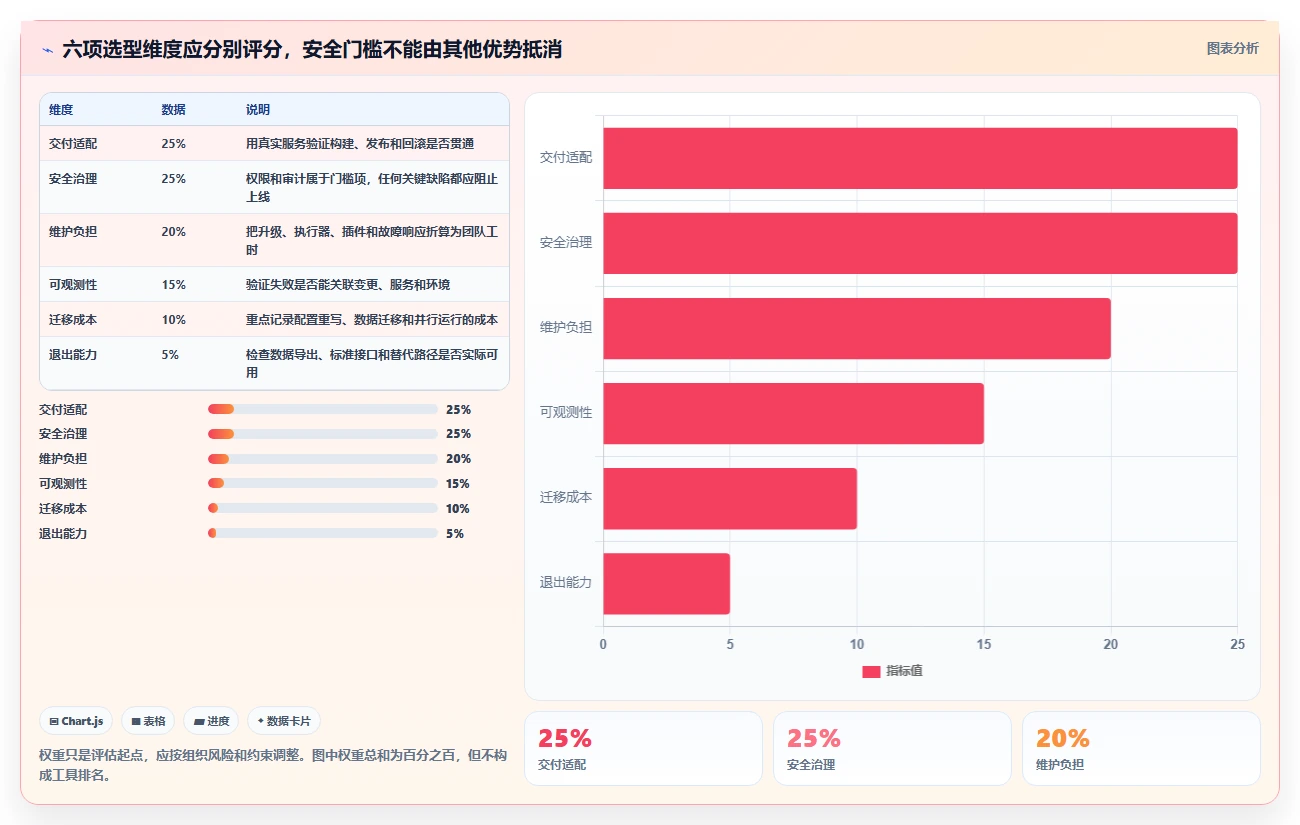Click the x-axis tick label 15
The height and width of the screenshot is (825, 1300).
point(984,645)
